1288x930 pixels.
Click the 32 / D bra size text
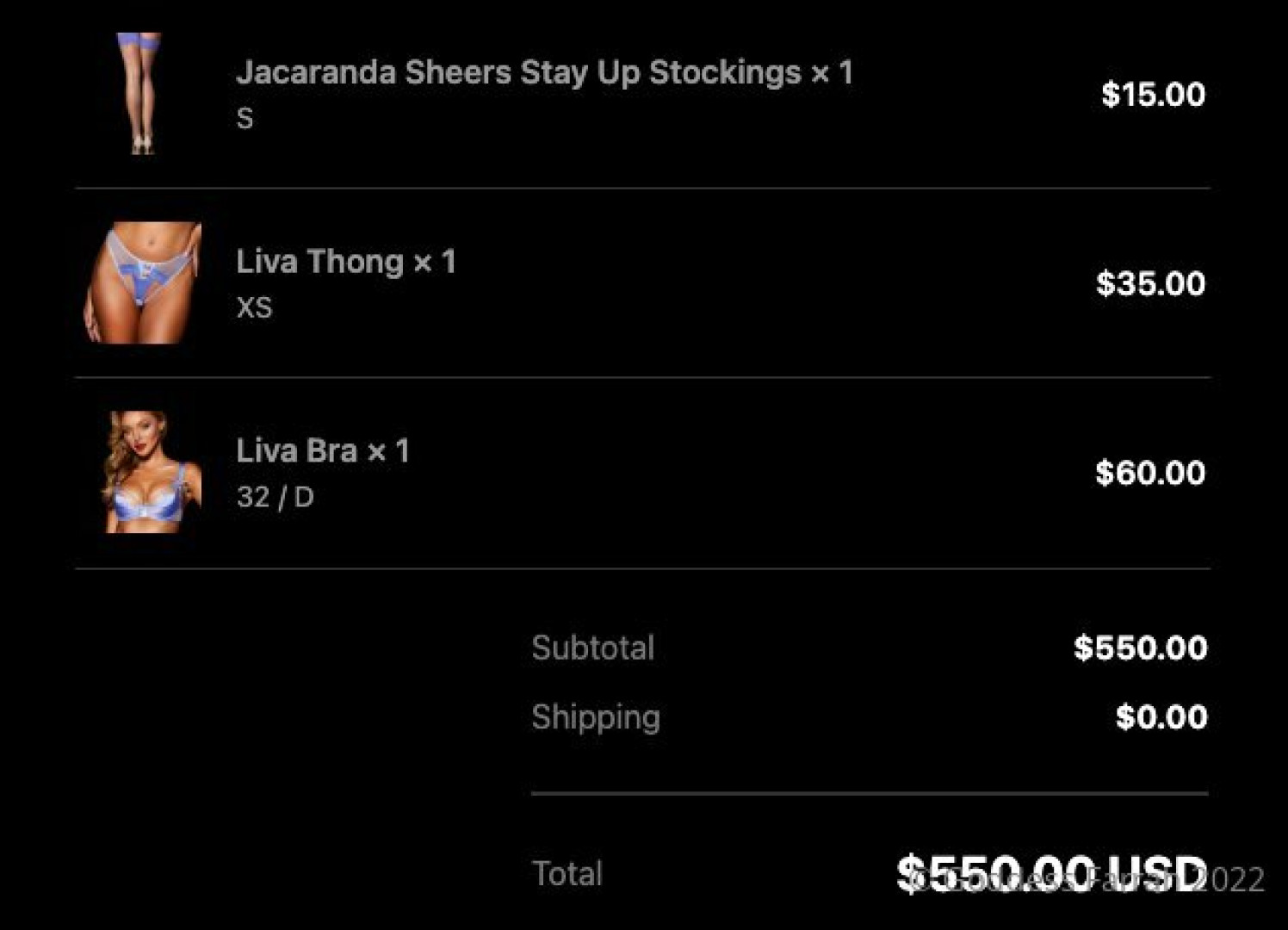pos(276,498)
